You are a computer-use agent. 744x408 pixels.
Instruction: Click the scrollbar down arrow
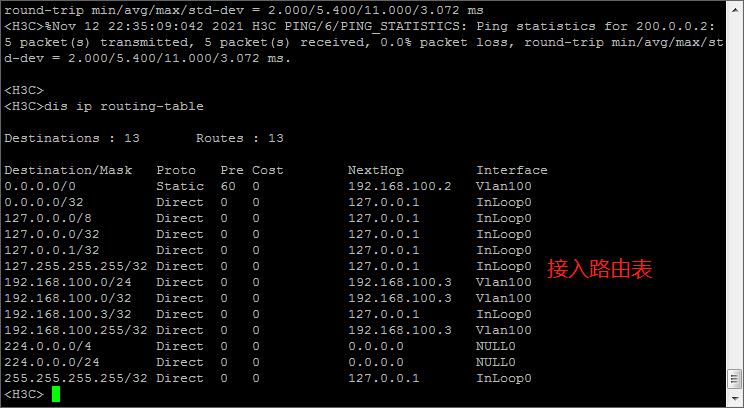coord(734,379)
